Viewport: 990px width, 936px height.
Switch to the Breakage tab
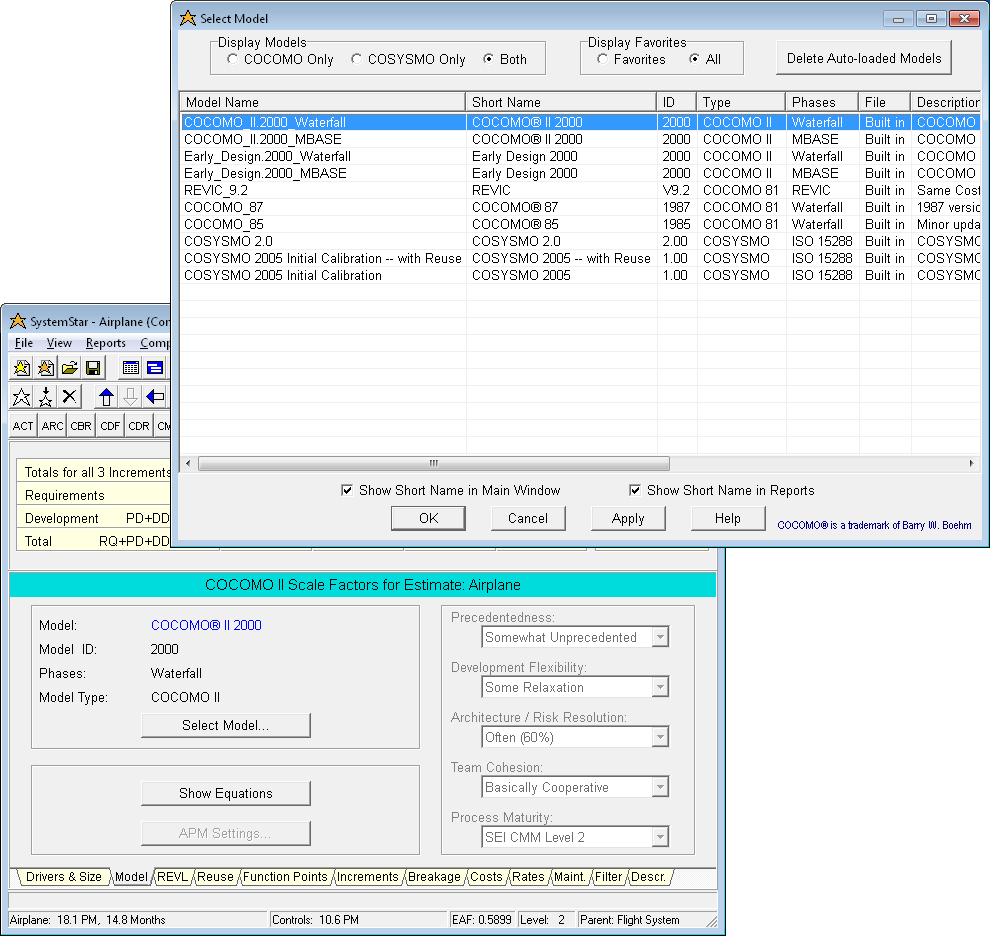[434, 877]
